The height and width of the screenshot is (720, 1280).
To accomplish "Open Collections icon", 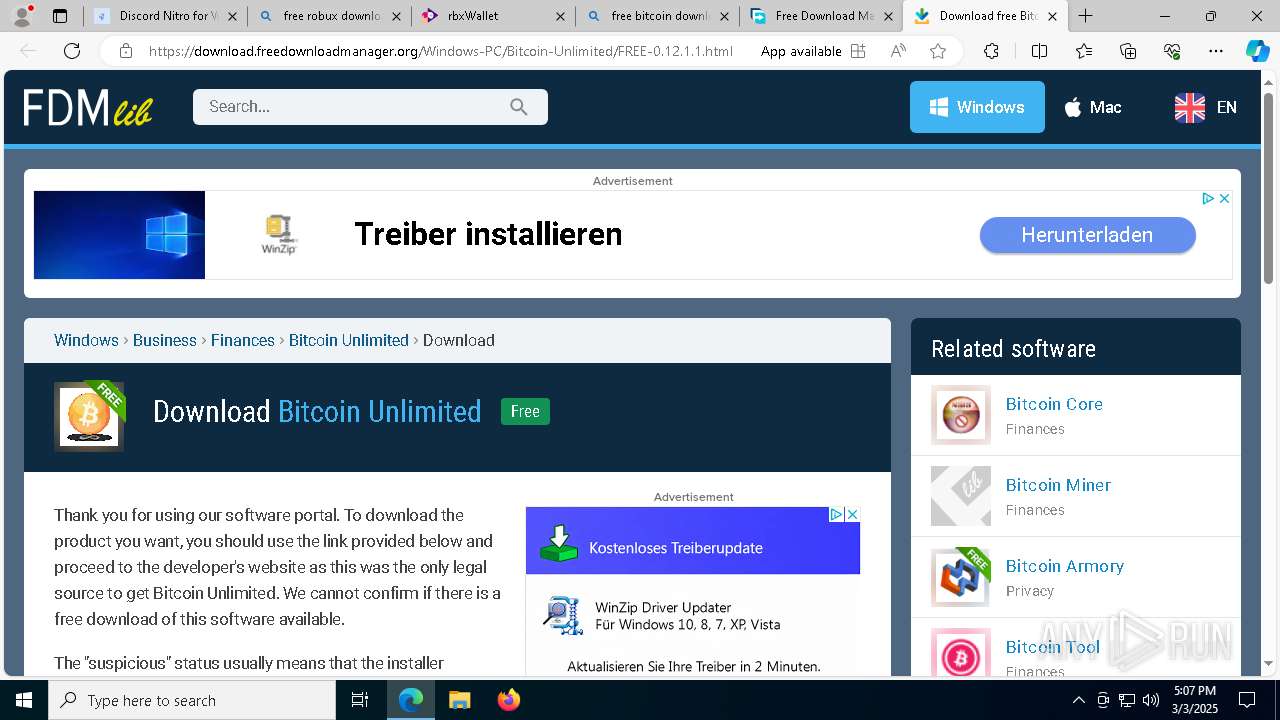I will click(x=1128, y=51).
